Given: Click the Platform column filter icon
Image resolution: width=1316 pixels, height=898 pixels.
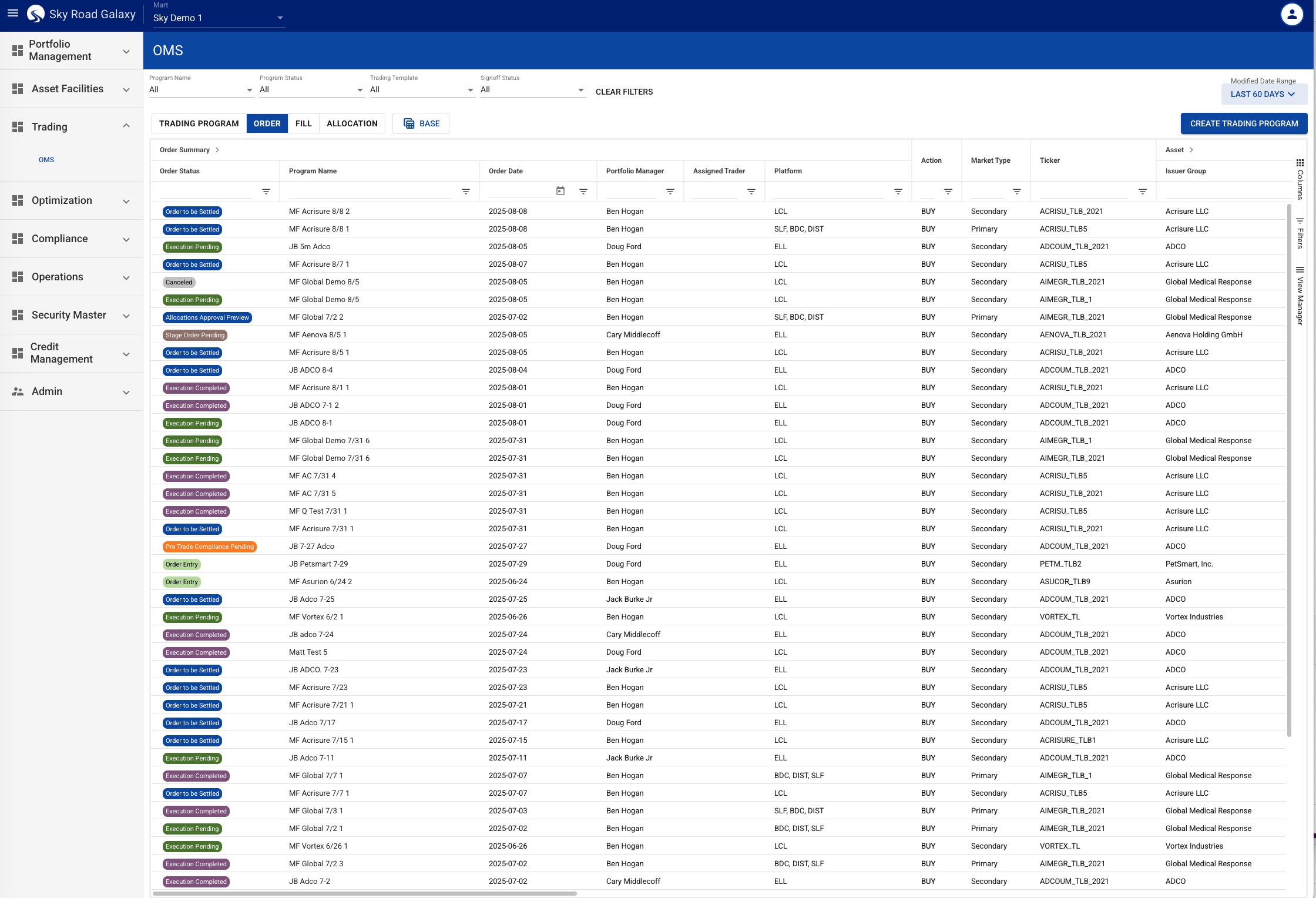Looking at the screenshot, I should (898, 192).
